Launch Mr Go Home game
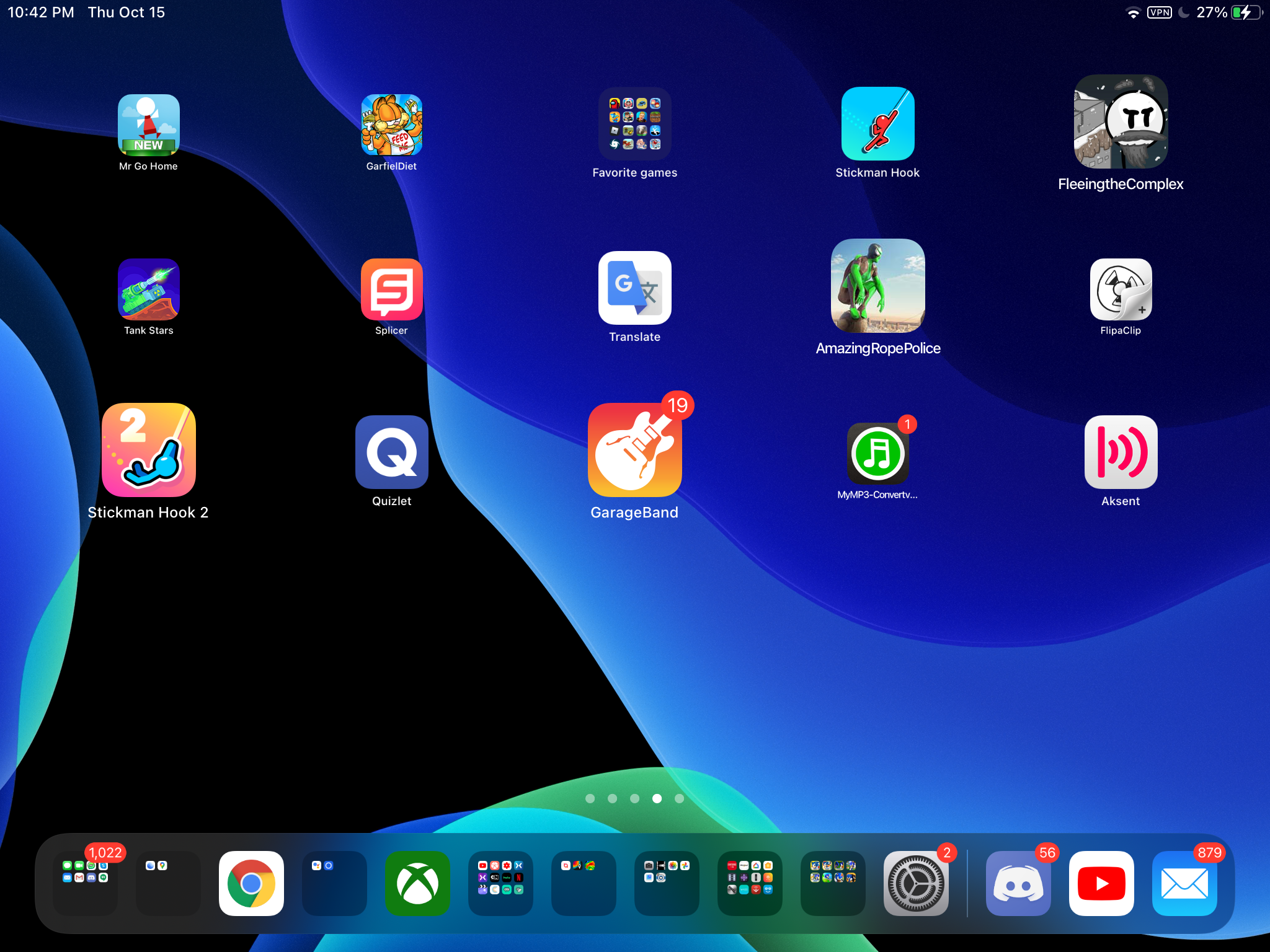 (149, 125)
